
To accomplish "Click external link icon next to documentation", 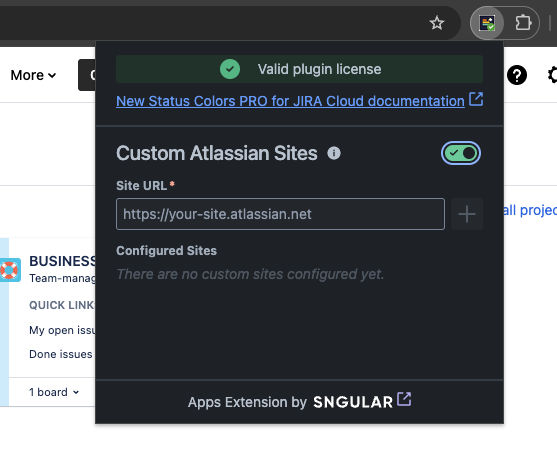I will point(476,99).
